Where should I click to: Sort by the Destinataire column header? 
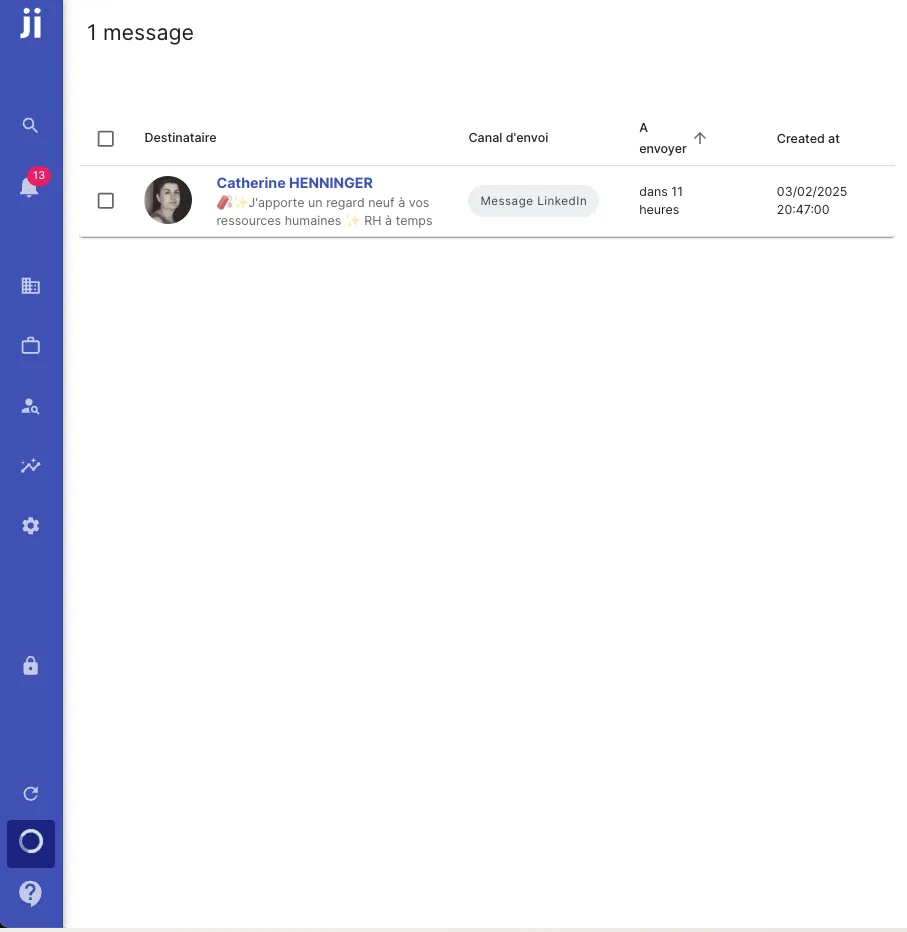pyautogui.click(x=180, y=138)
